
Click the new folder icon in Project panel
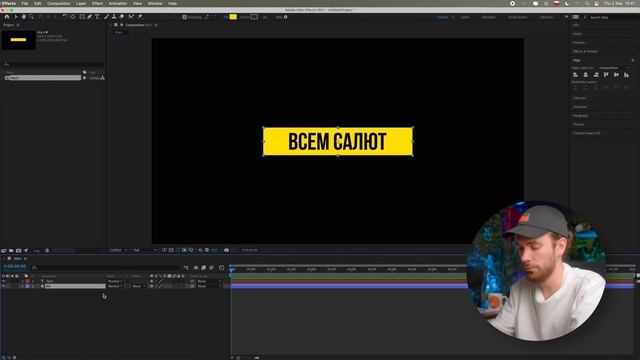click(11, 250)
